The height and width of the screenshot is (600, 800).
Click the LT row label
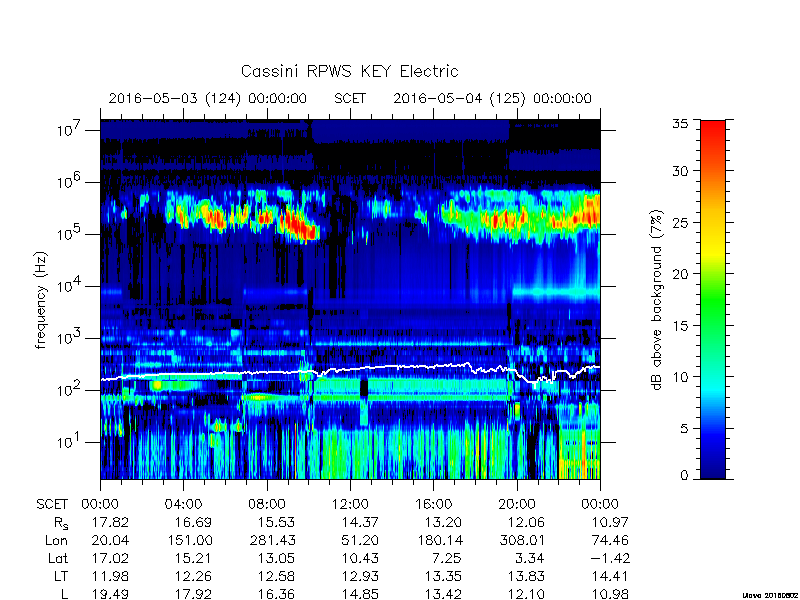tap(61, 577)
